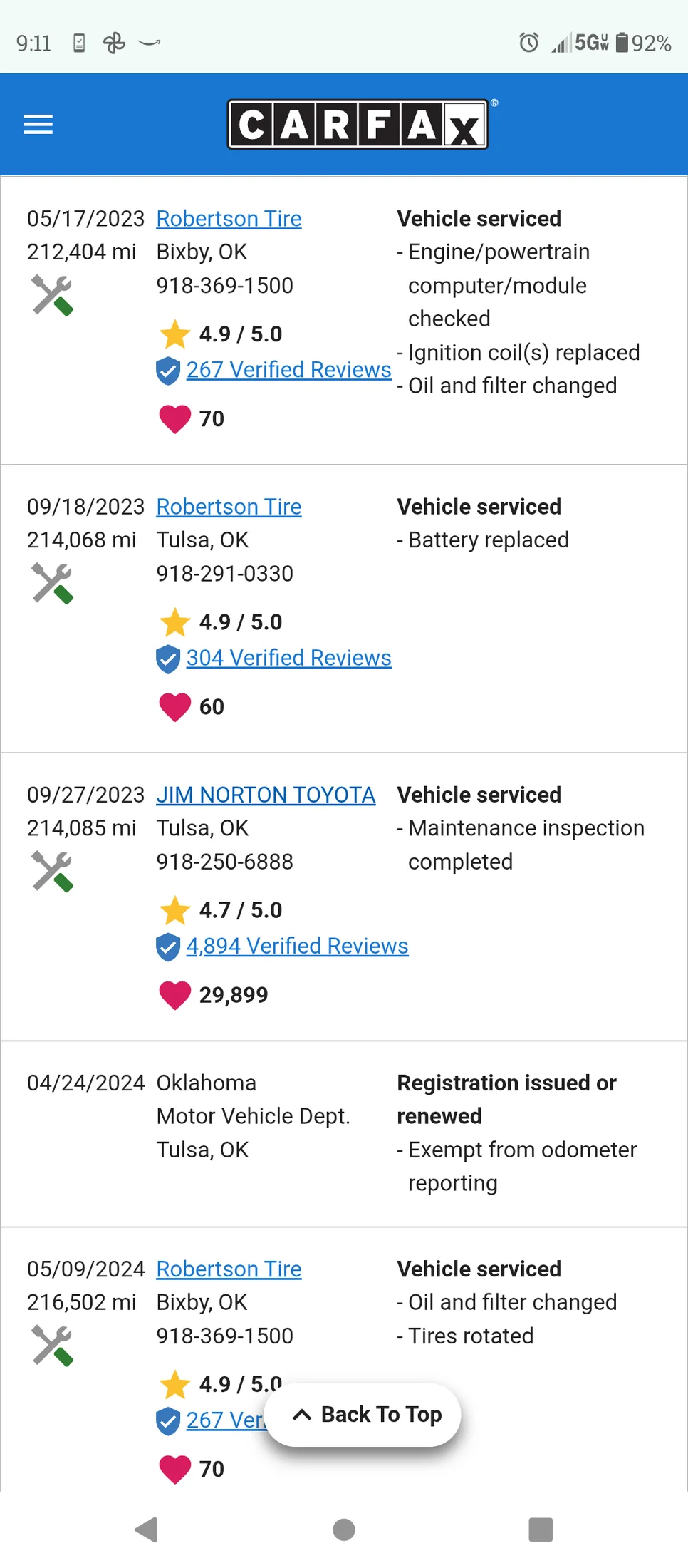Image resolution: width=688 pixels, height=1568 pixels.
Task: Tap the service wrench icon under 214,085 mi
Action: (x=53, y=871)
